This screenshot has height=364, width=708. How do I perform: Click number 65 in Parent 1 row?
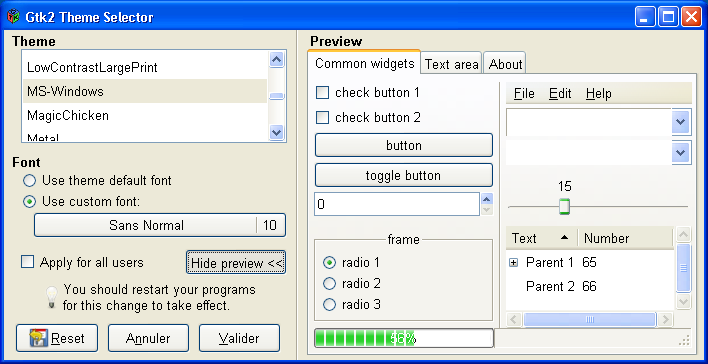tap(589, 262)
